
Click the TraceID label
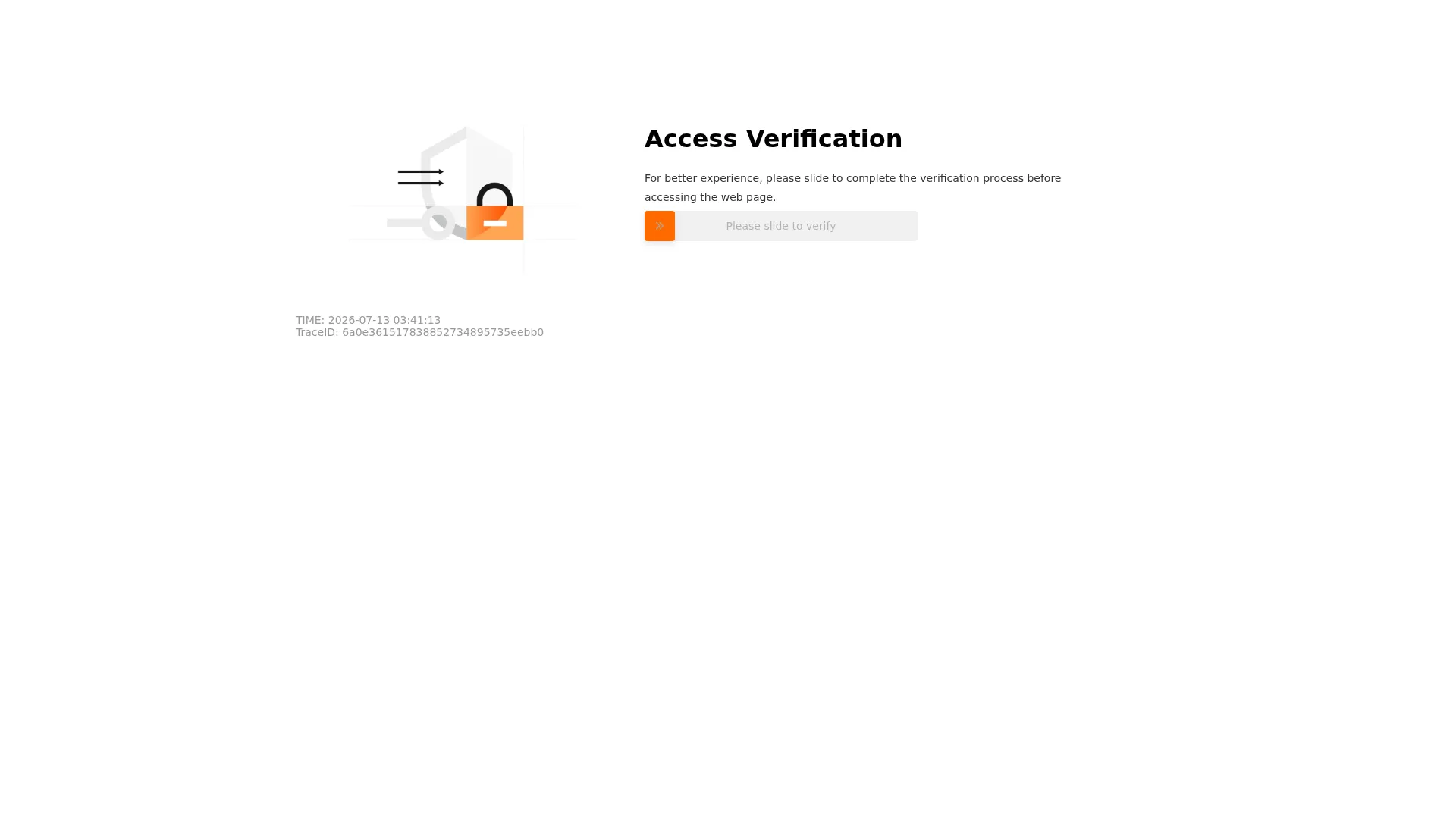[317, 332]
